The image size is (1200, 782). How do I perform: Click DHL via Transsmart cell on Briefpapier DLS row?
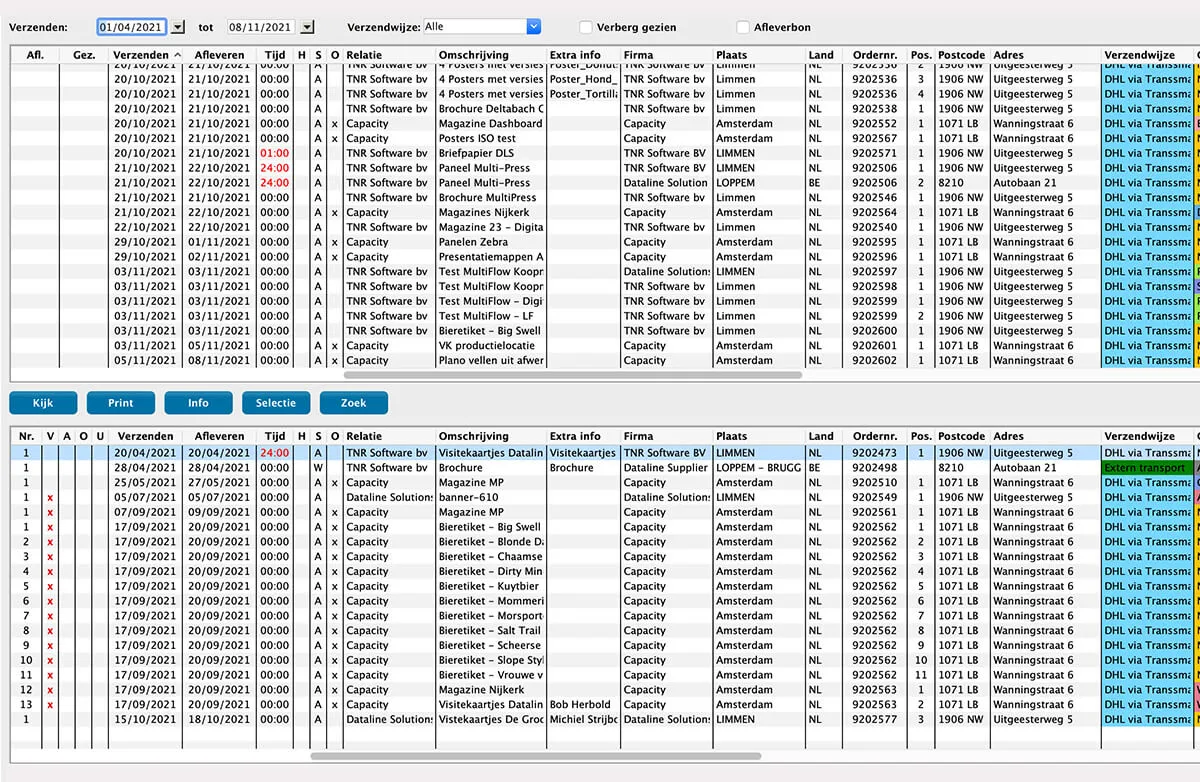1146,153
